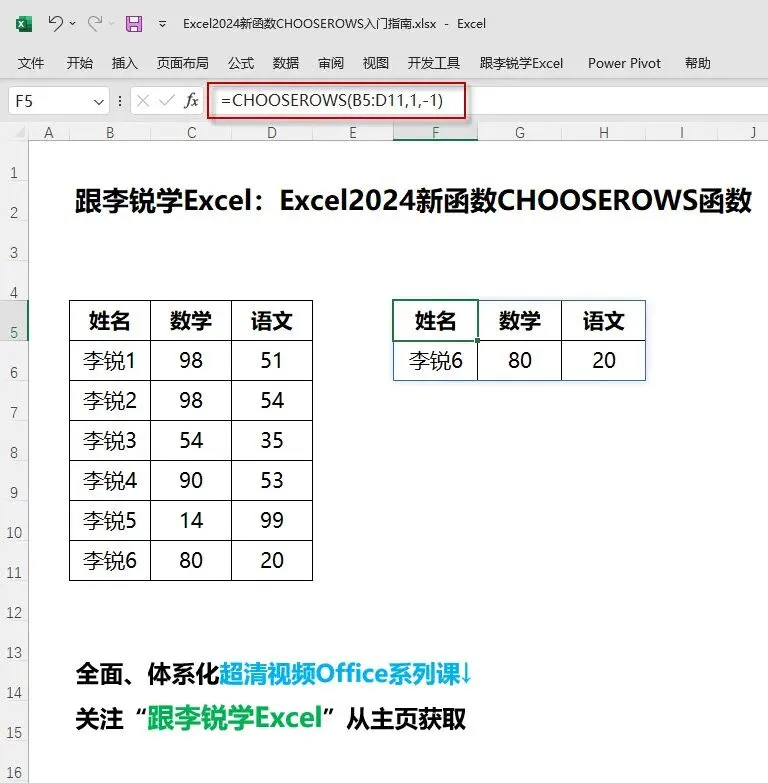Click the CHOOSEROWS formula in formula bar
768x783 pixels.
[x=332, y=100]
